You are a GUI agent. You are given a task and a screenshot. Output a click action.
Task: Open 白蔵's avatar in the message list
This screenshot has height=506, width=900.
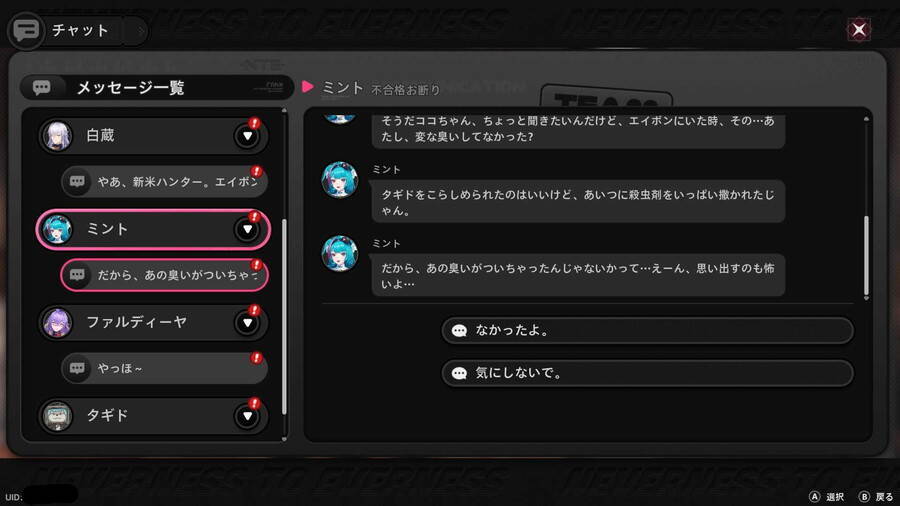pyautogui.click(x=57, y=136)
